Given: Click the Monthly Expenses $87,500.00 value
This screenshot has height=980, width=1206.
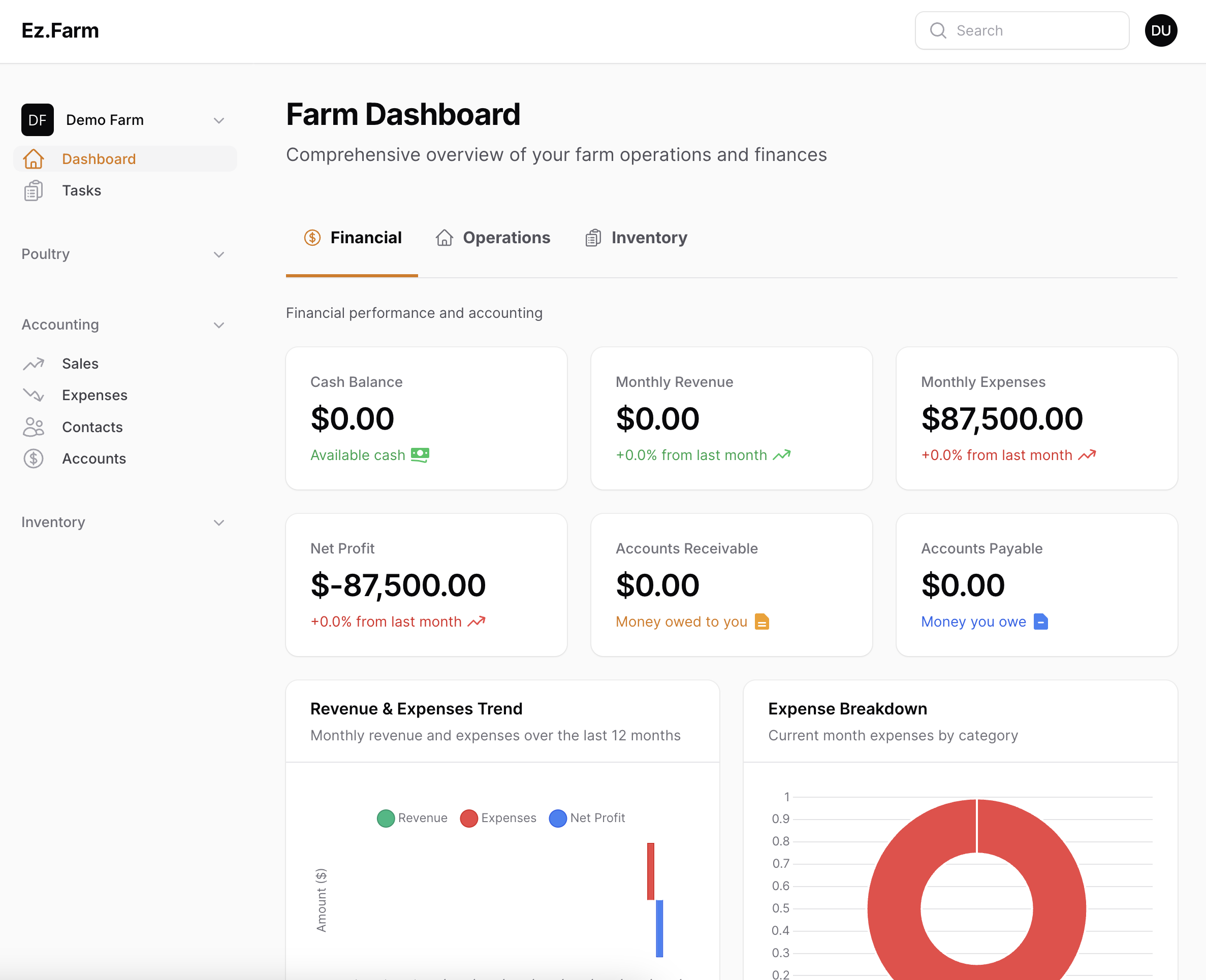Looking at the screenshot, I should point(1002,418).
